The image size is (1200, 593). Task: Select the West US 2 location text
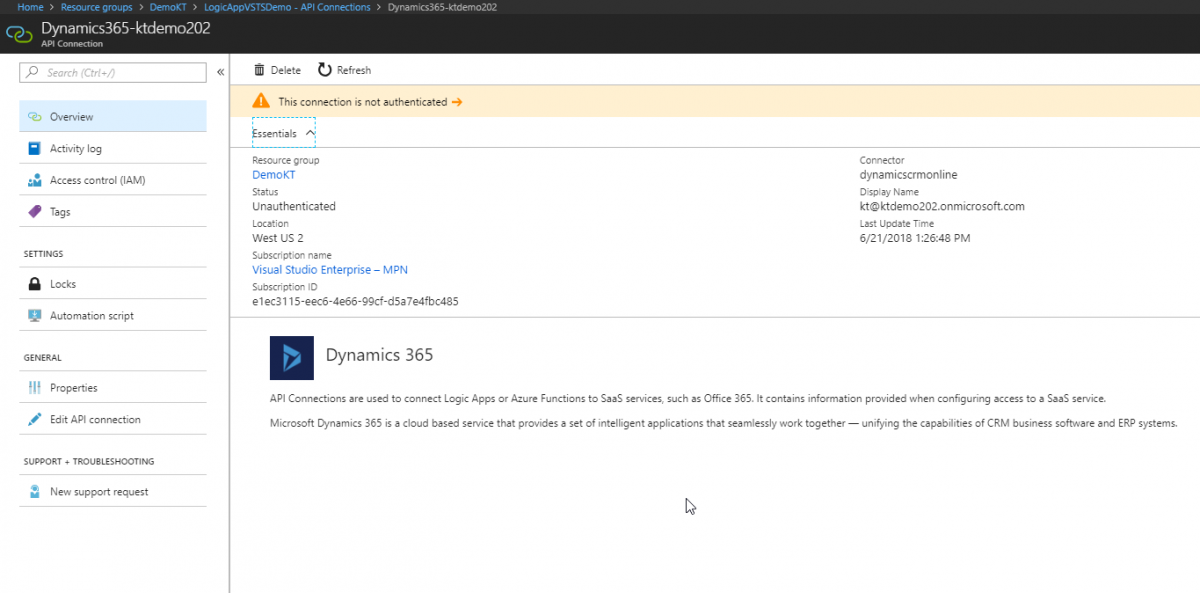click(278, 238)
